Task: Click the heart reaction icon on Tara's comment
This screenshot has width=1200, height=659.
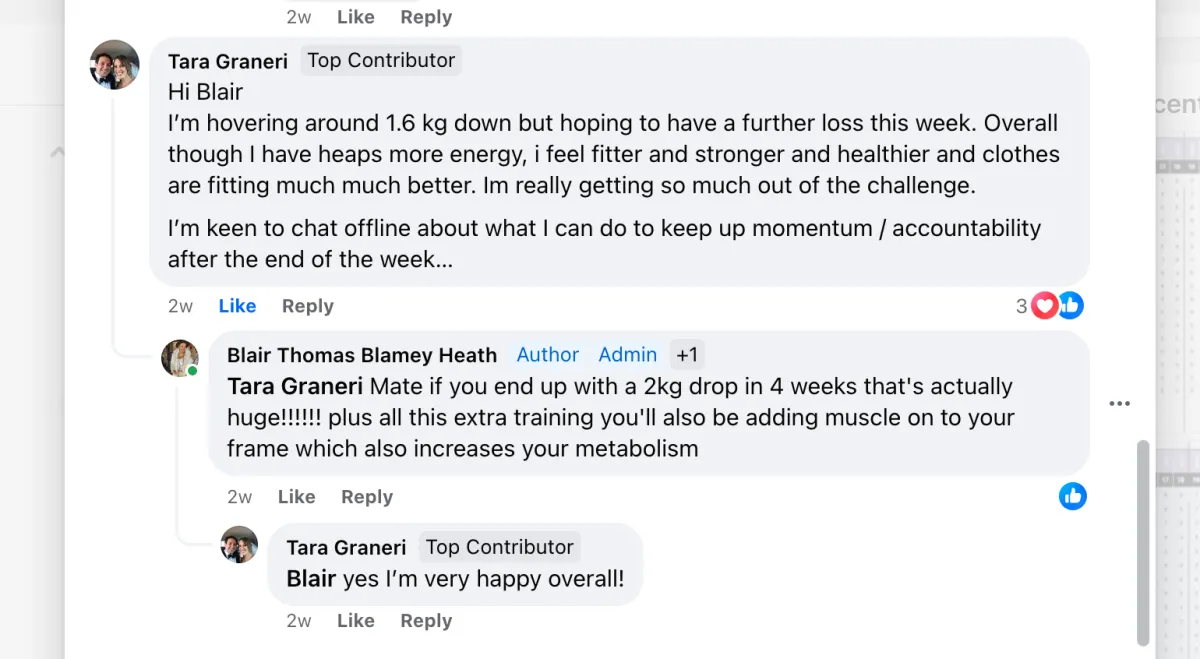Action: pyautogui.click(x=1045, y=306)
